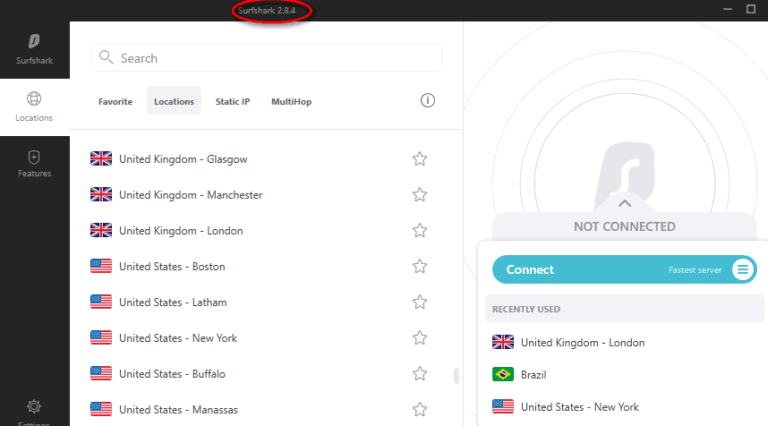Open the Favorite tab
Screen dimensions: 768x426
(x=115, y=101)
